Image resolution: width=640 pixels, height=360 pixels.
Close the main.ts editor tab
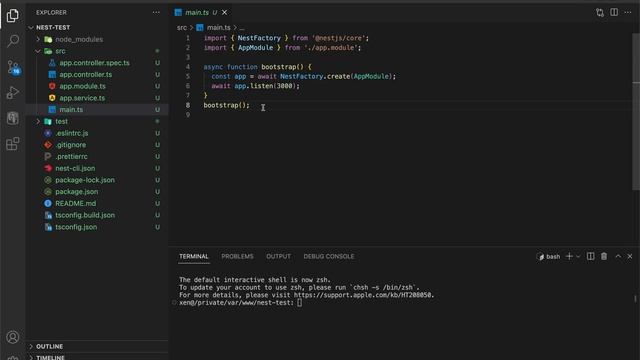[x=224, y=13]
